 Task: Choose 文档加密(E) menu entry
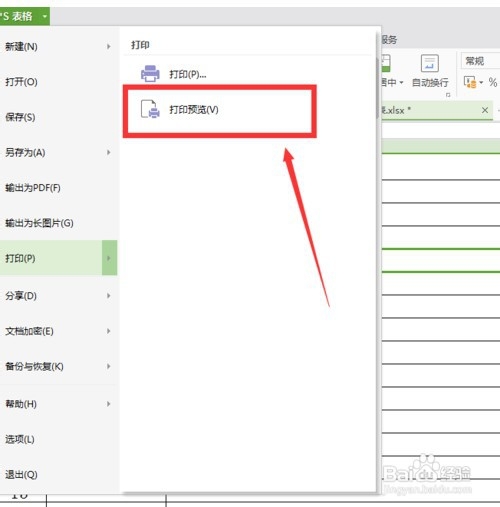[58, 331]
